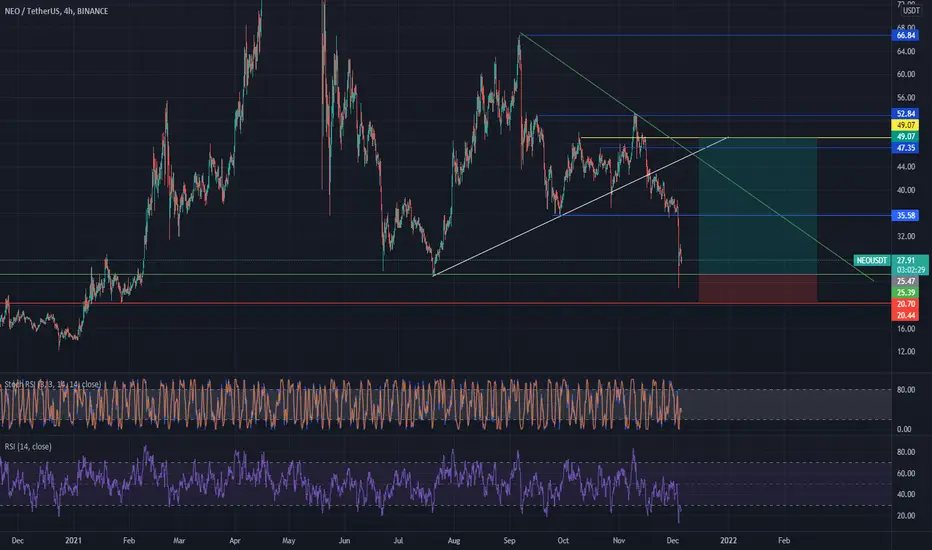The height and width of the screenshot is (550, 932).
Task: Click the Apr label on the time axis
Action: (x=235, y=540)
